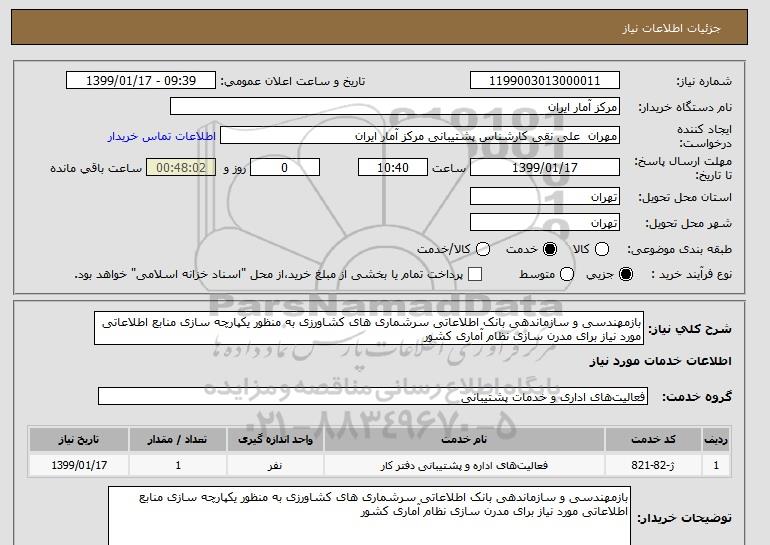Click the remaining time field 00:48:02
The width and height of the screenshot is (770, 545).
click(x=181, y=167)
